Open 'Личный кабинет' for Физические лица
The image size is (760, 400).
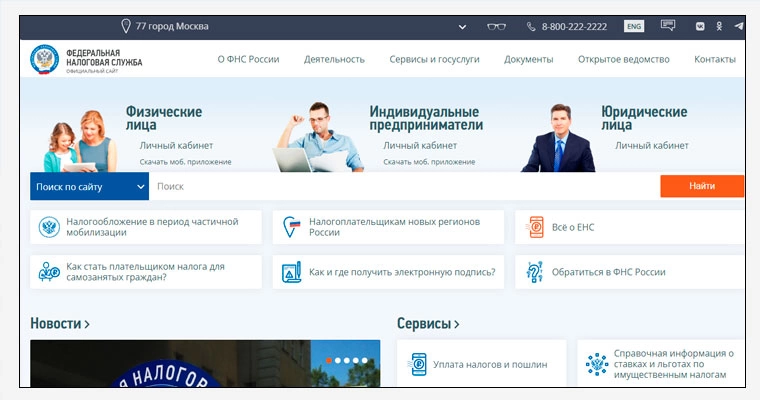click(176, 145)
